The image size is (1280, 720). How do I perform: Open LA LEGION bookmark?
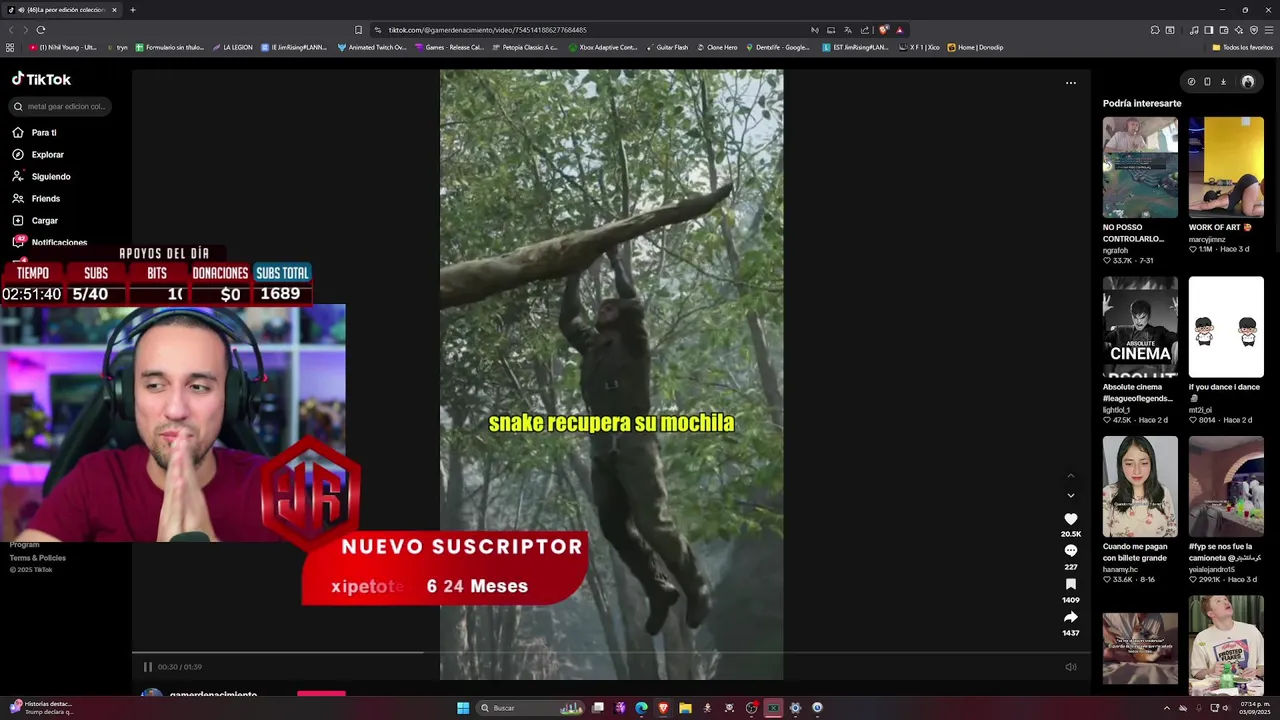[232, 47]
